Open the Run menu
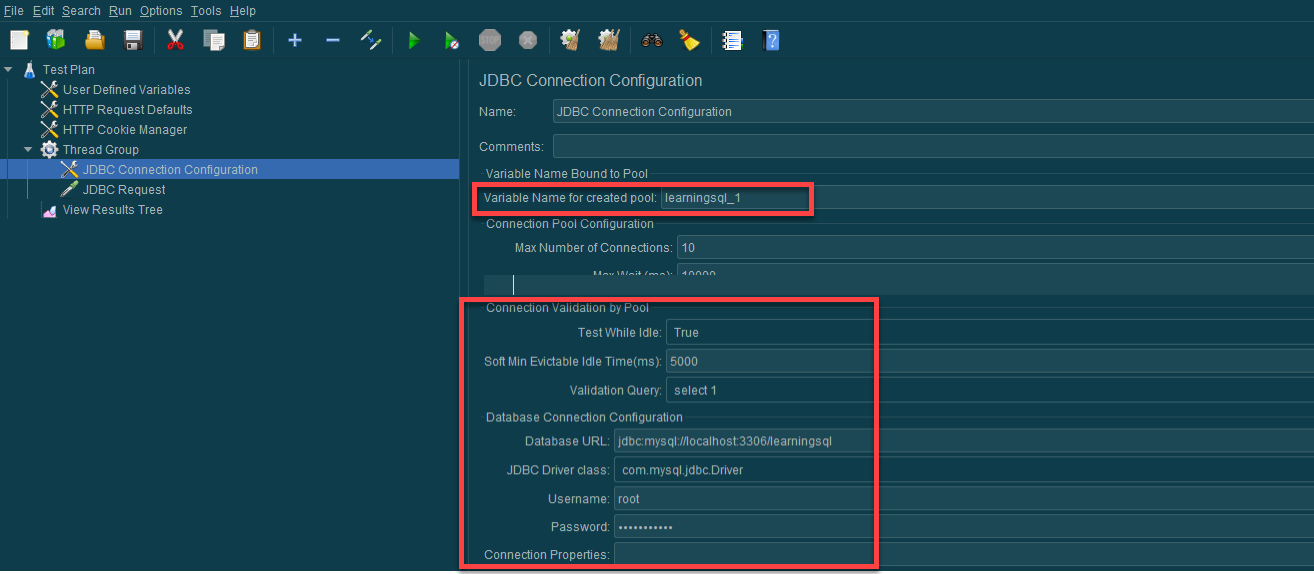 120,11
